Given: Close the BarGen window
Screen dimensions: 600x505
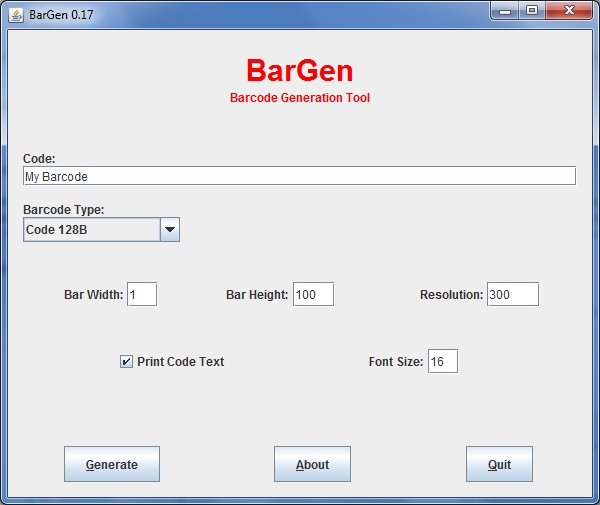Looking at the screenshot, I should [569, 11].
